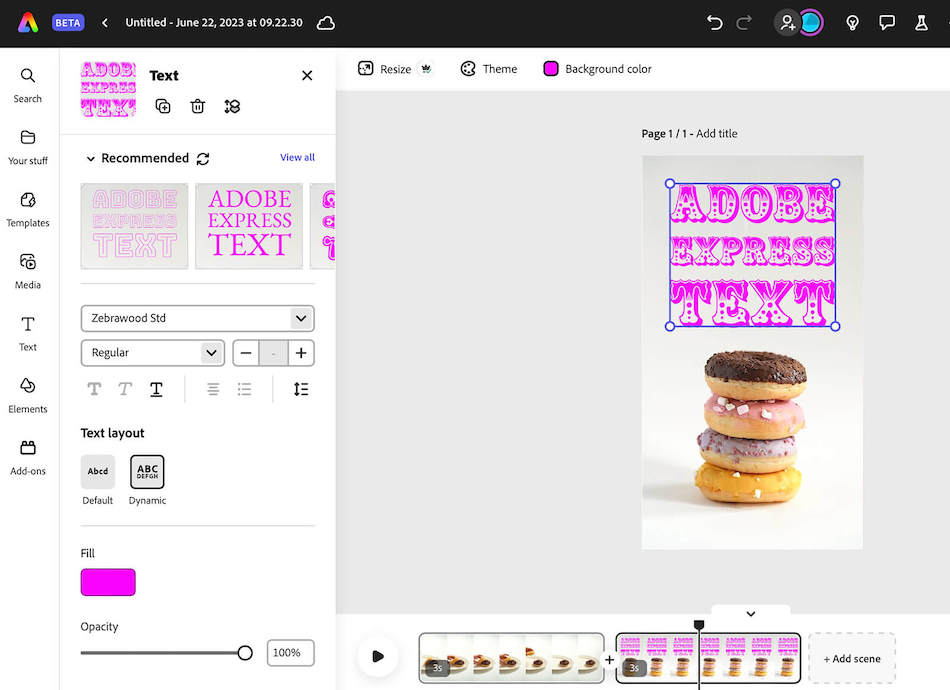Open the animate effect icon next to trash
Viewport: 950px width, 690px height.
(x=232, y=105)
